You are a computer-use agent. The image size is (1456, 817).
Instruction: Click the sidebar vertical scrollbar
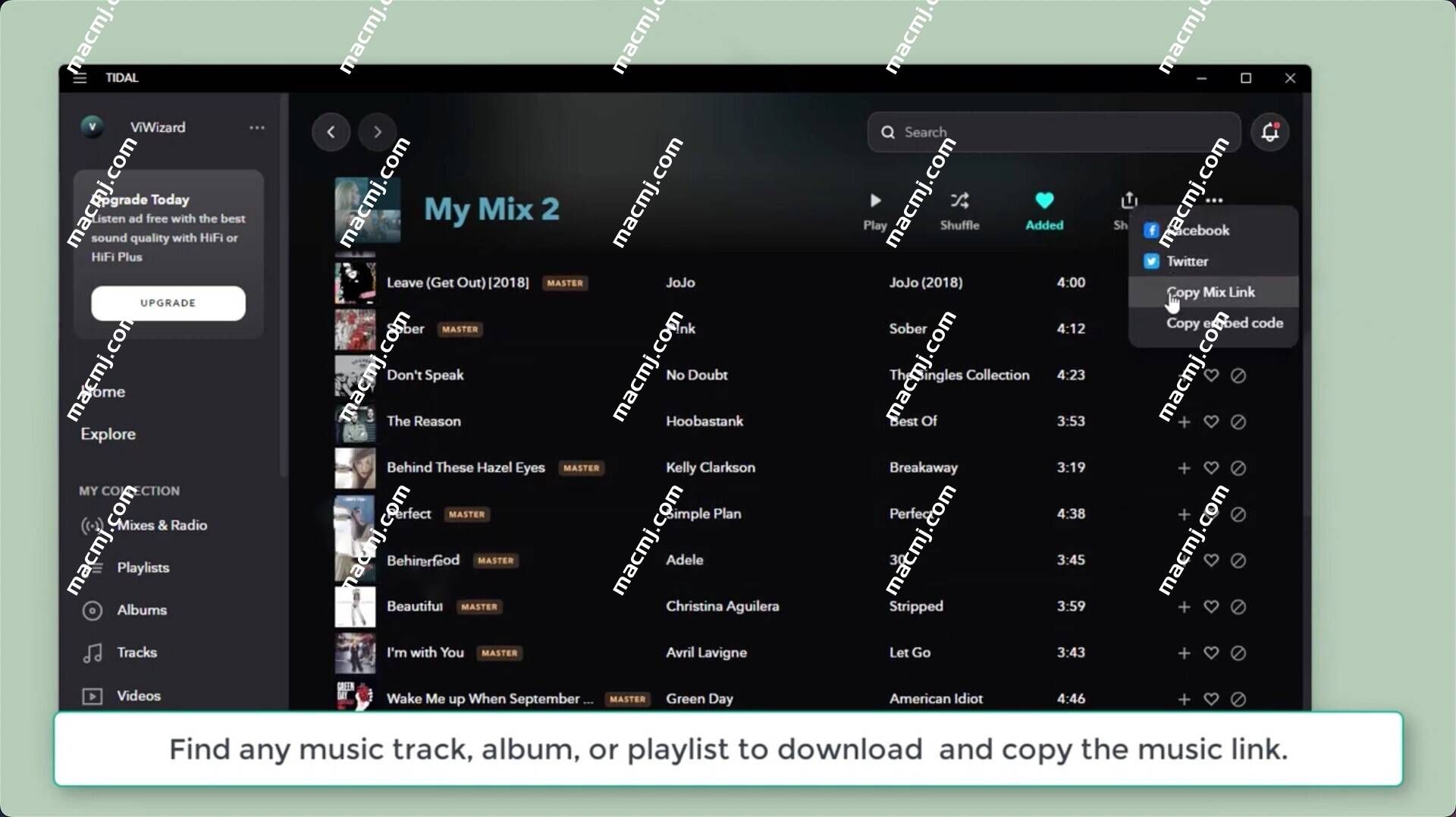click(284, 285)
